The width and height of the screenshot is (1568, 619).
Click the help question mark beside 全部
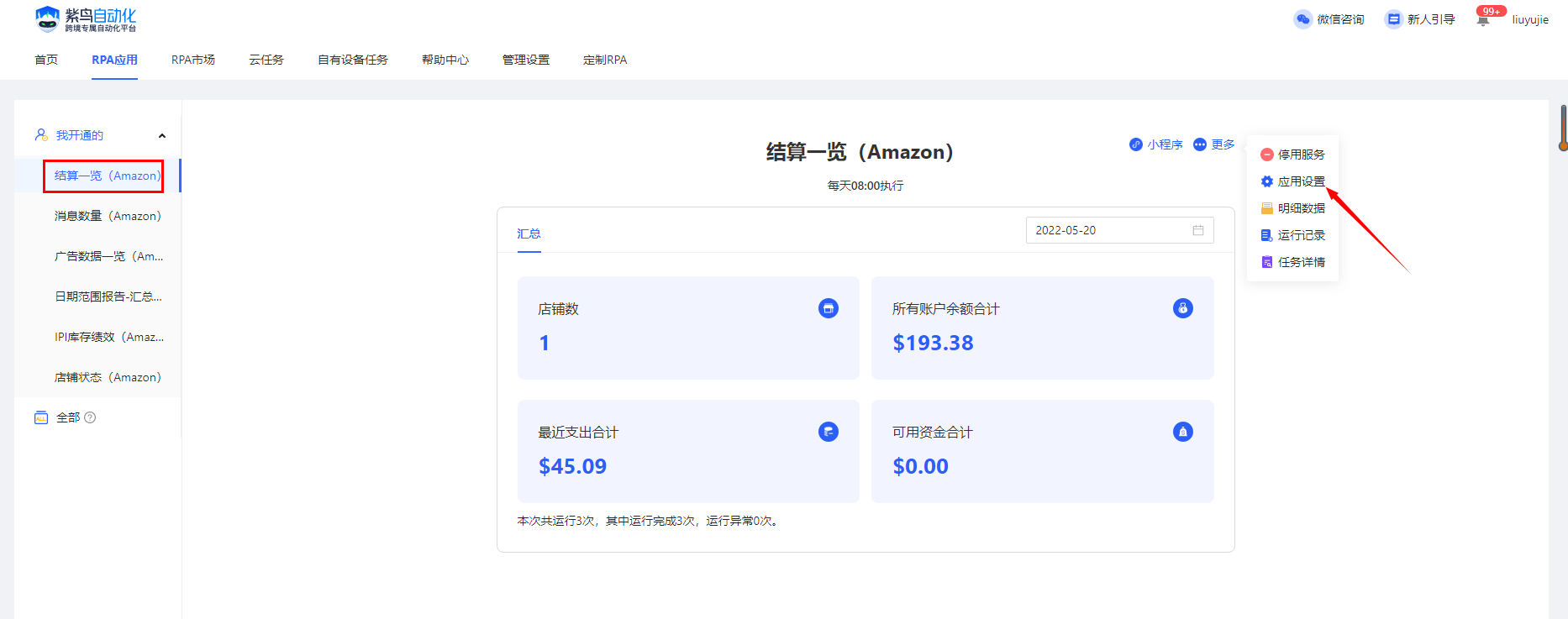90,417
